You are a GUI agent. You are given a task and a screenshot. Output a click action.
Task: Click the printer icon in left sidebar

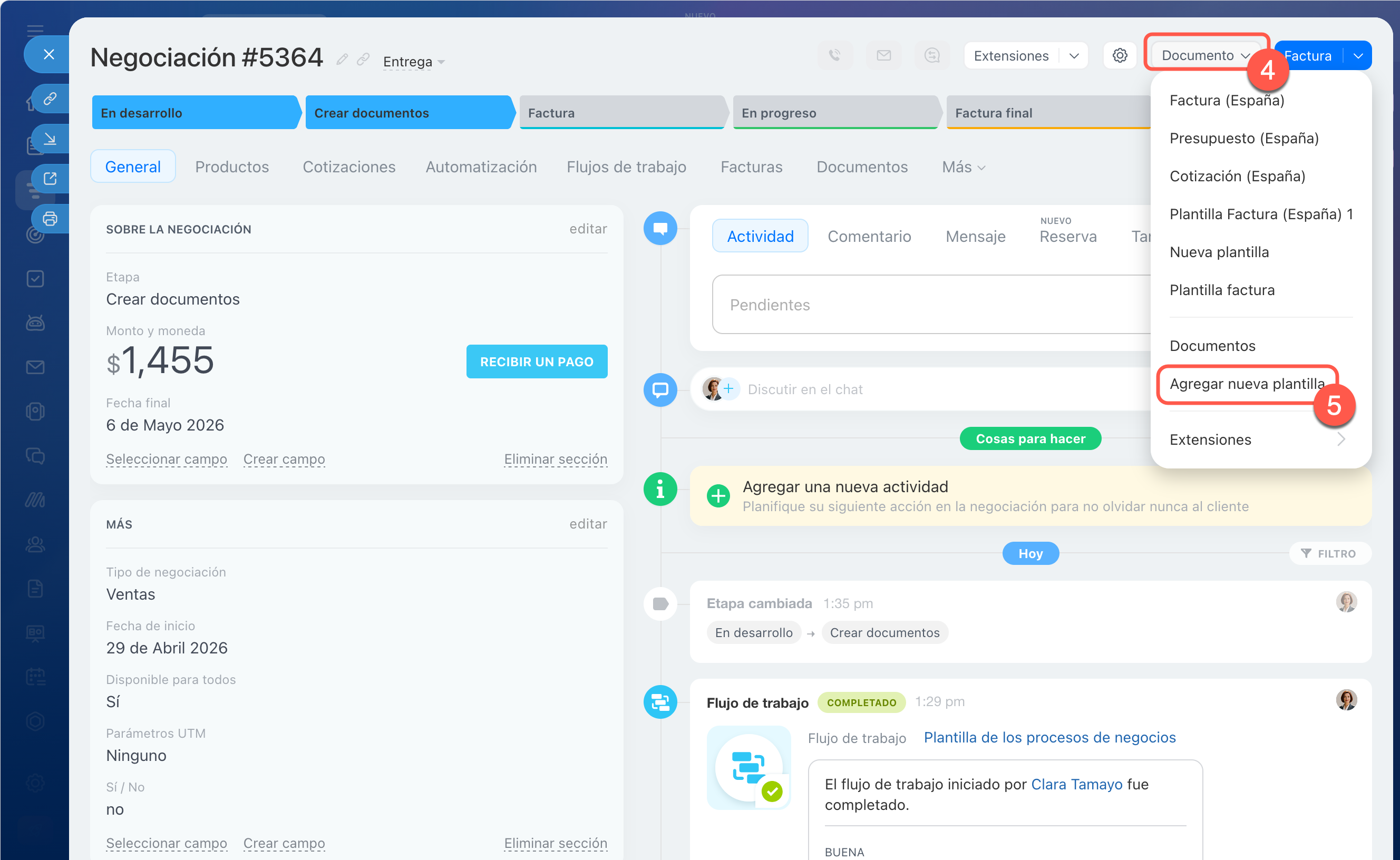click(x=50, y=218)
